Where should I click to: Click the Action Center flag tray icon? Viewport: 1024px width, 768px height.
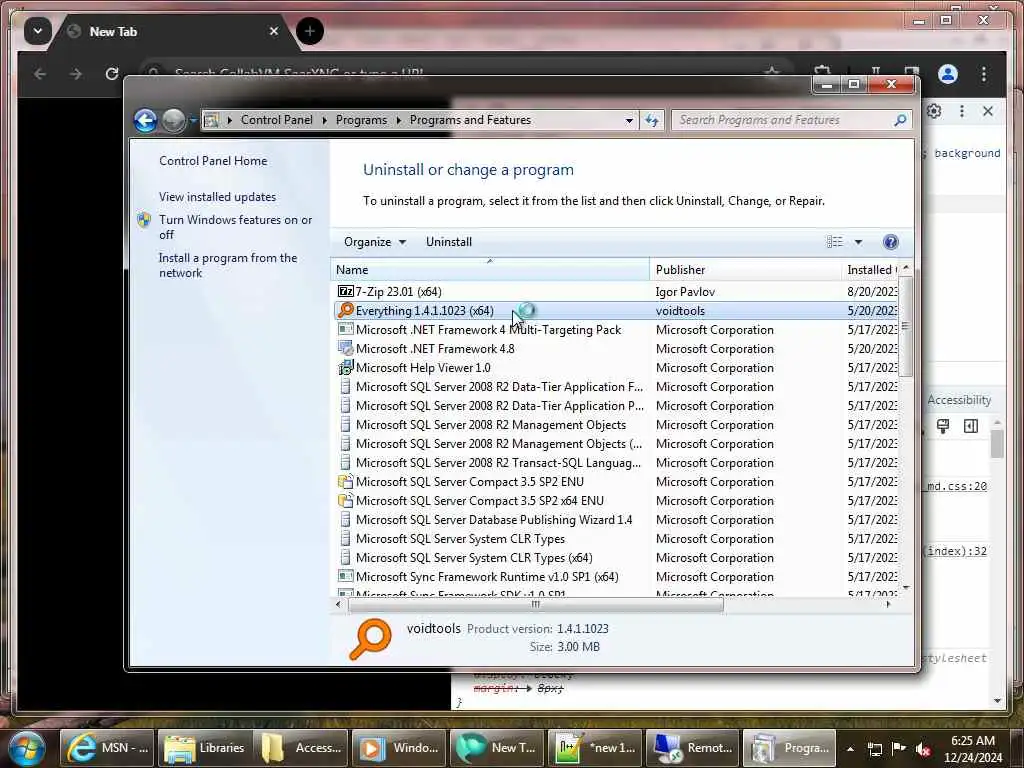coord(899,749)
